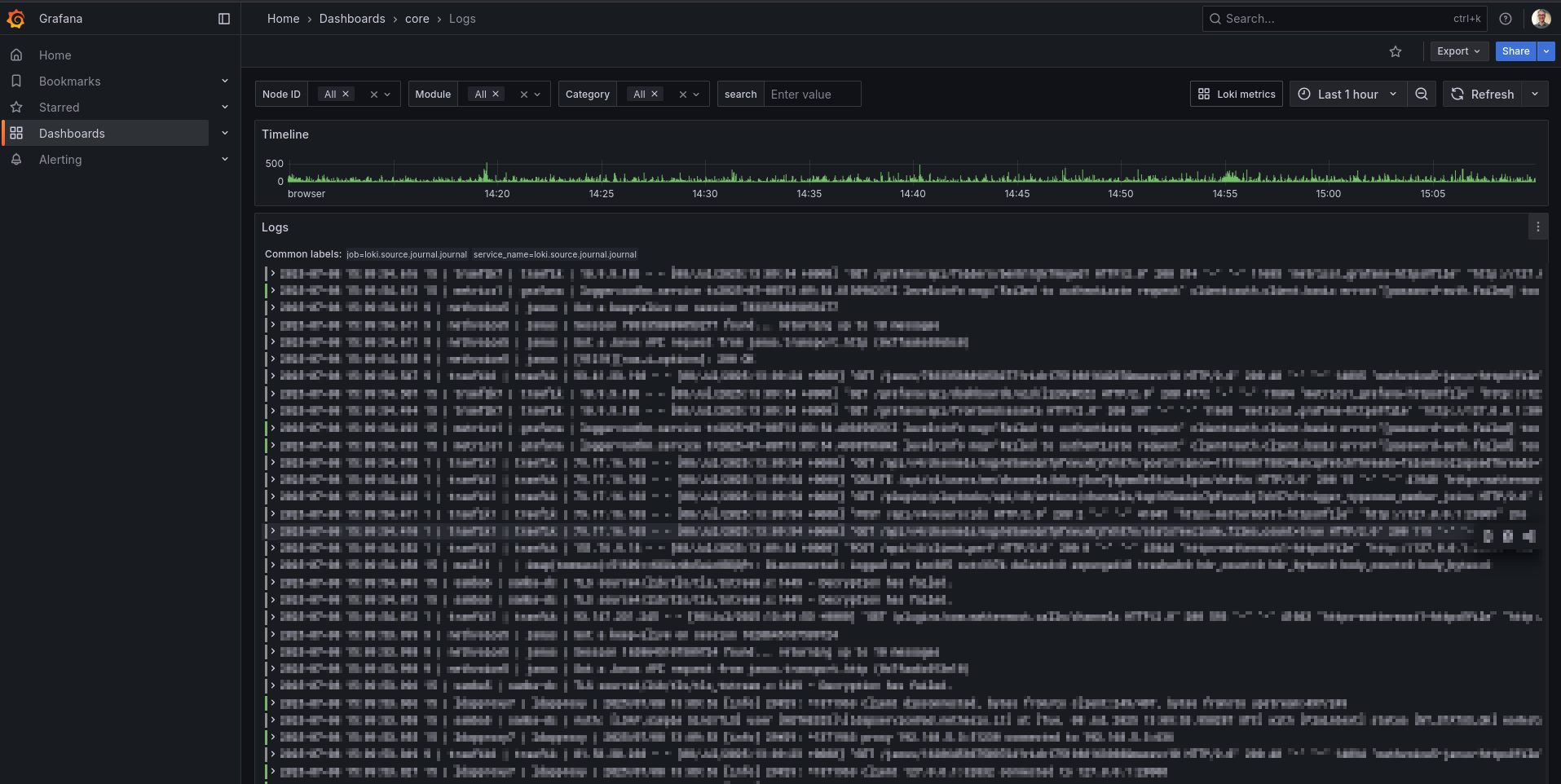
Task: Zoom out the time range
Action: point(1422,95)
